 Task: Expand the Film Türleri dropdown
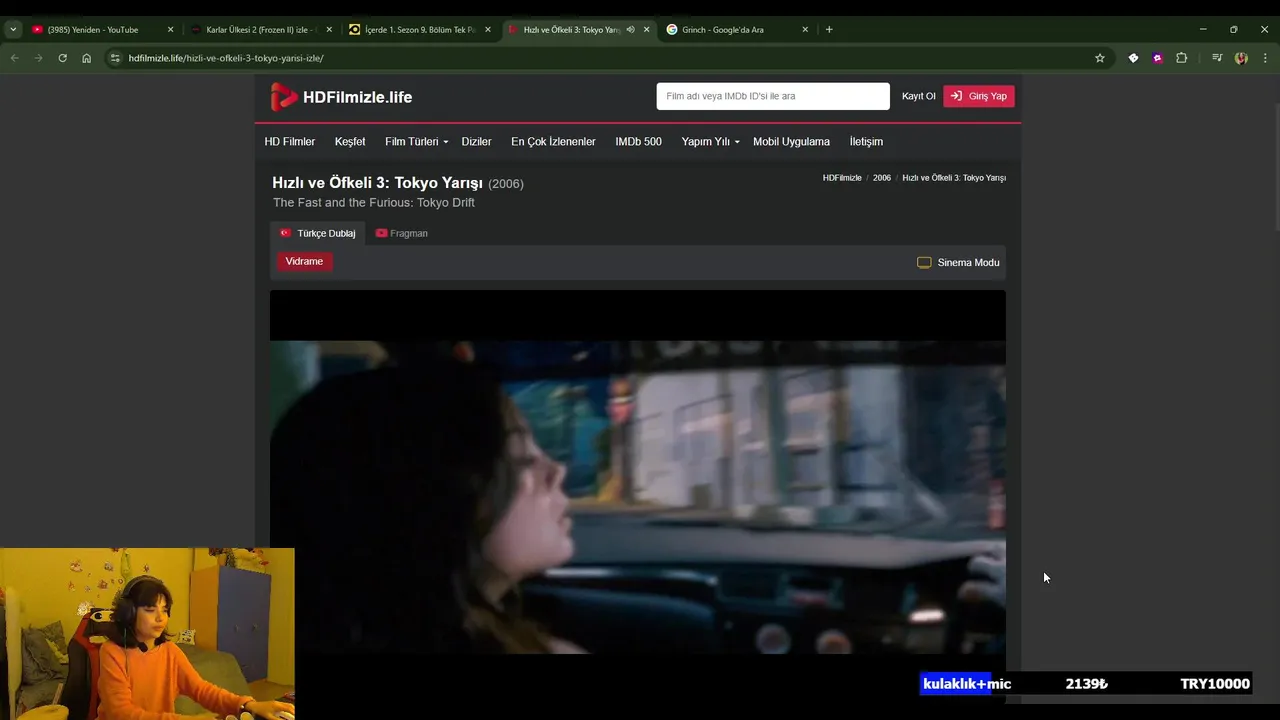(x=416, y=142)
